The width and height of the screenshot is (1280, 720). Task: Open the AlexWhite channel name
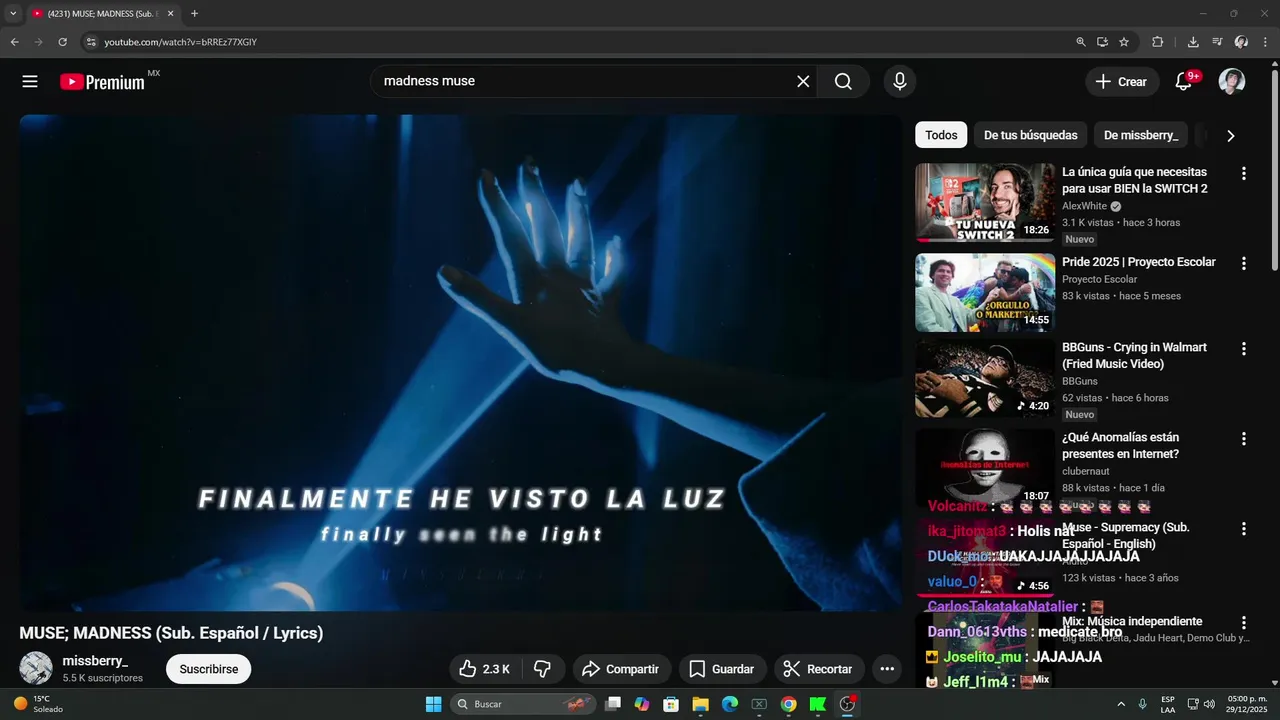(1084, 206)
